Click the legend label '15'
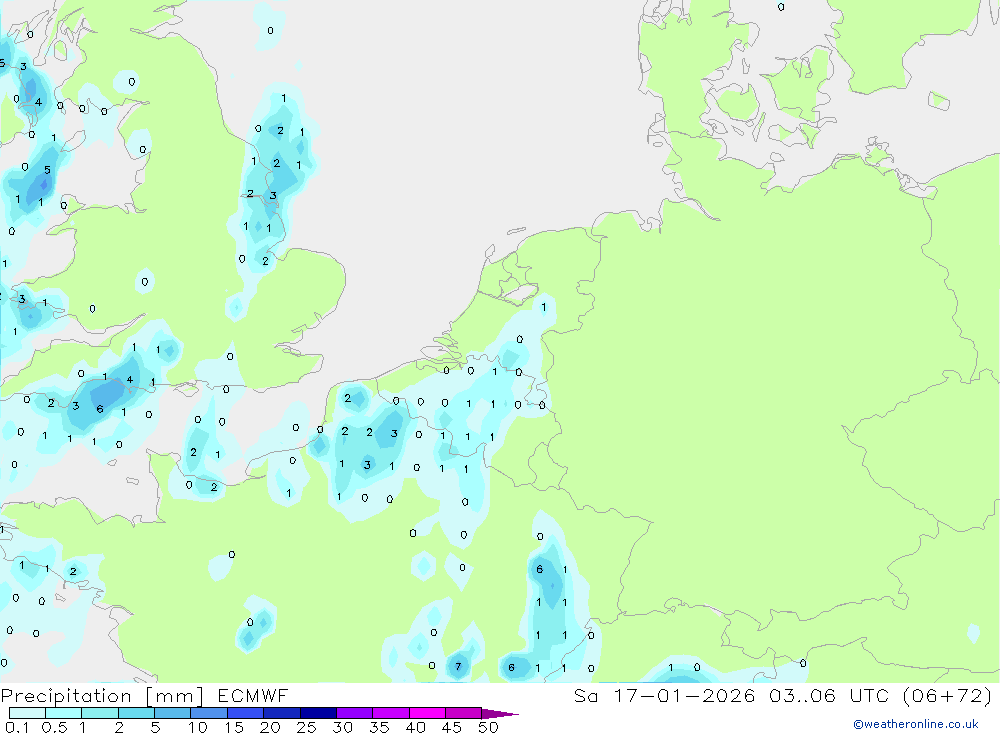 [234, 727]
